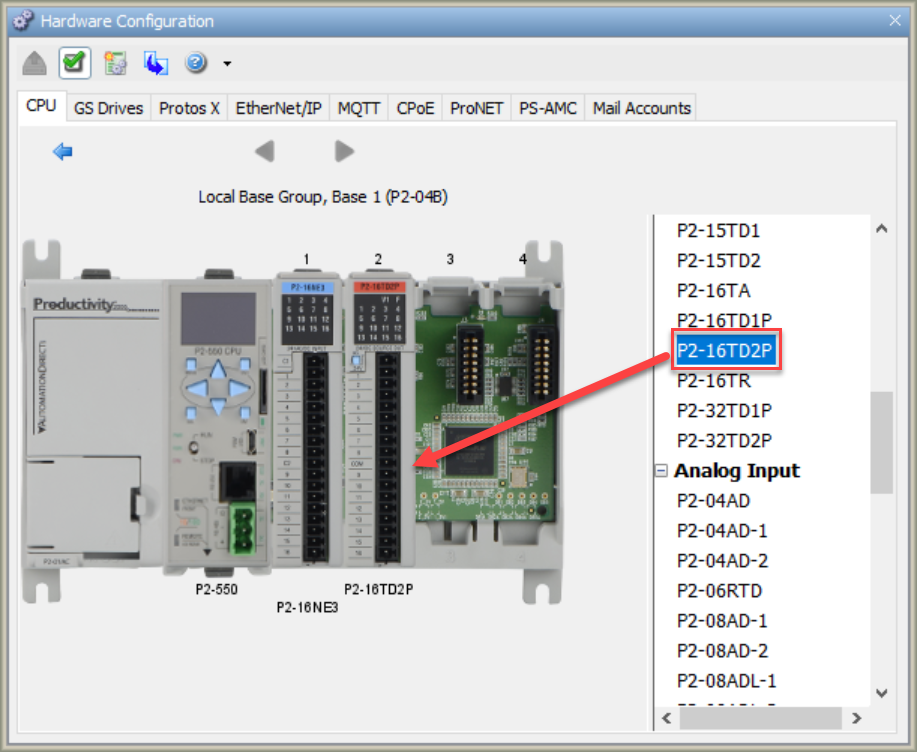
Task: Go to next base with gray right arrow
Action: [344, 152]
